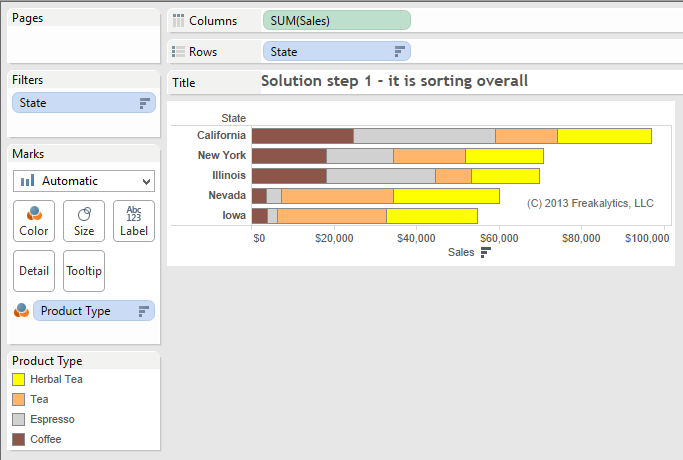Open the Automatic mark type dropdown
This screenshot has width=683, height=460.
[x=84, y=181]
